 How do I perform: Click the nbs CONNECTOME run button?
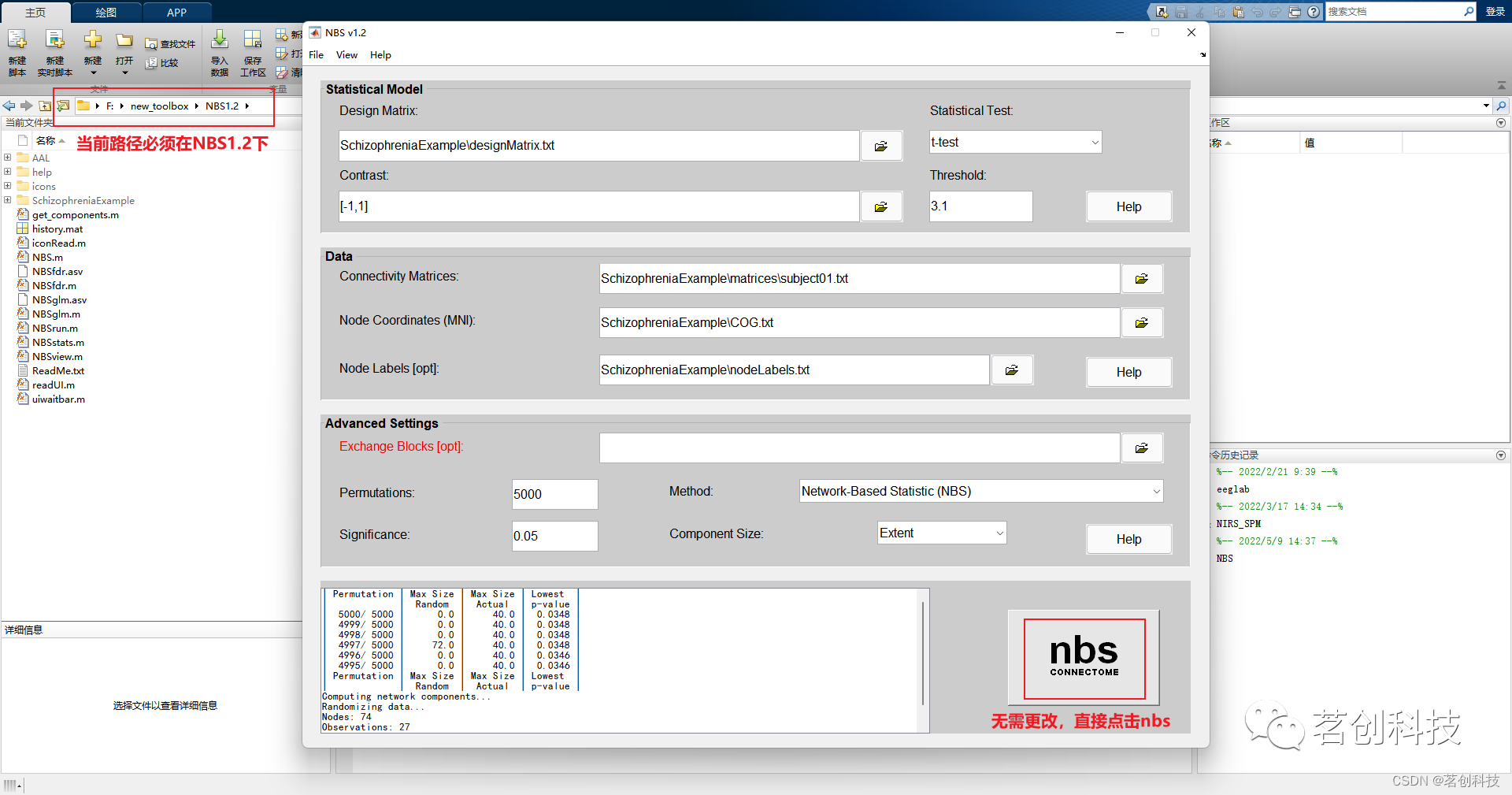pos(1083,658)
